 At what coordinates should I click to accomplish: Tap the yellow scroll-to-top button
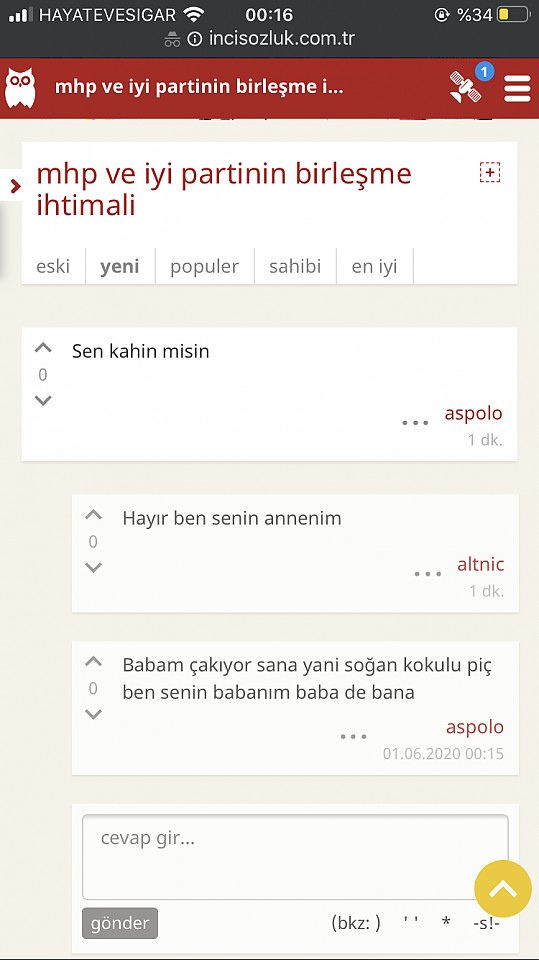point(503,888)
